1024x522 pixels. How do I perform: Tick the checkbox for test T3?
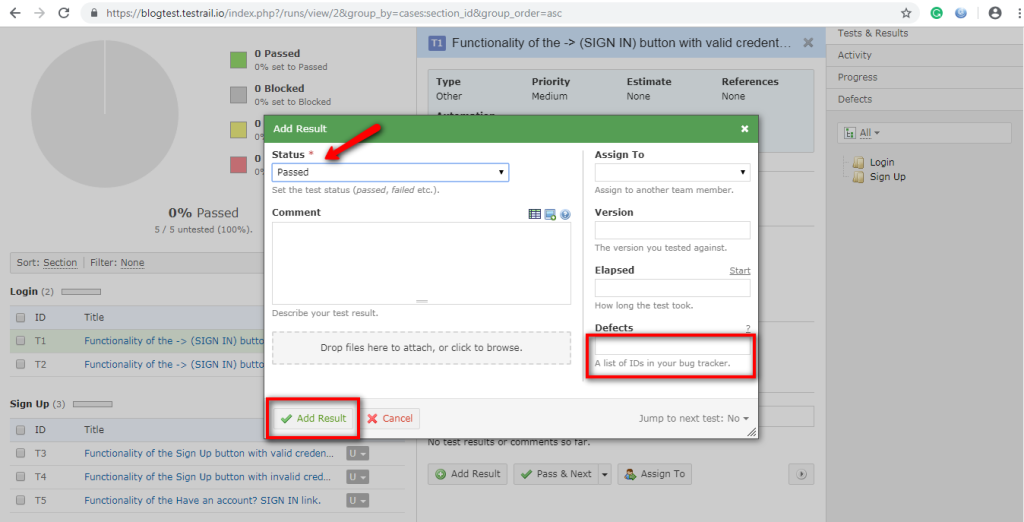tap(20, 453)
